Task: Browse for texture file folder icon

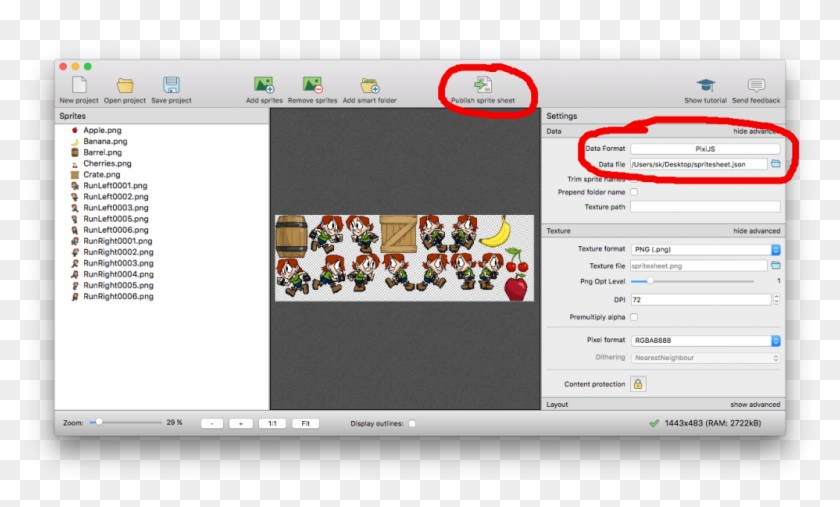Action: click(775, 265)
